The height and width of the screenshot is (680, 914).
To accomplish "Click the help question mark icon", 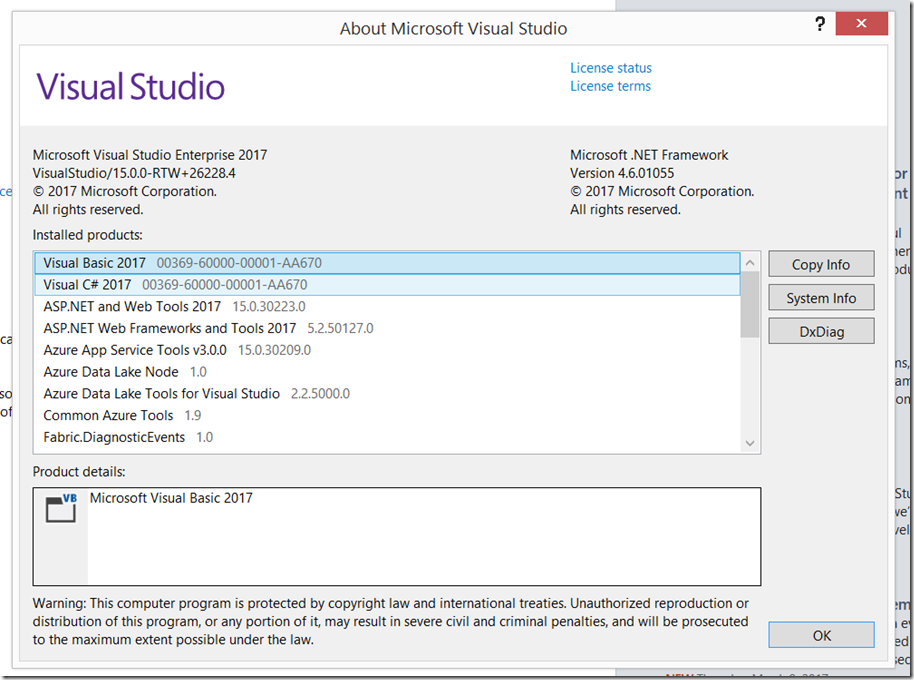I will click(x=819, y=24).
